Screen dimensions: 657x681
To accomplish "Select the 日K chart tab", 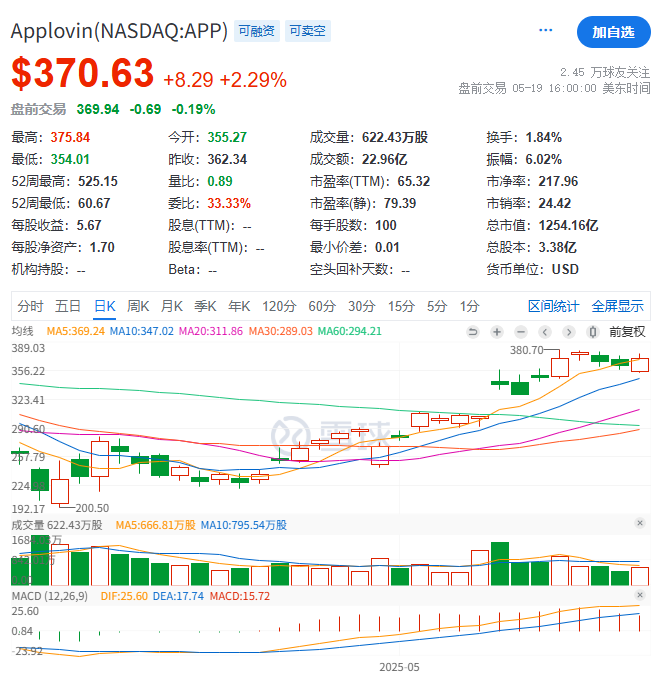I will [x=105, y=306].
